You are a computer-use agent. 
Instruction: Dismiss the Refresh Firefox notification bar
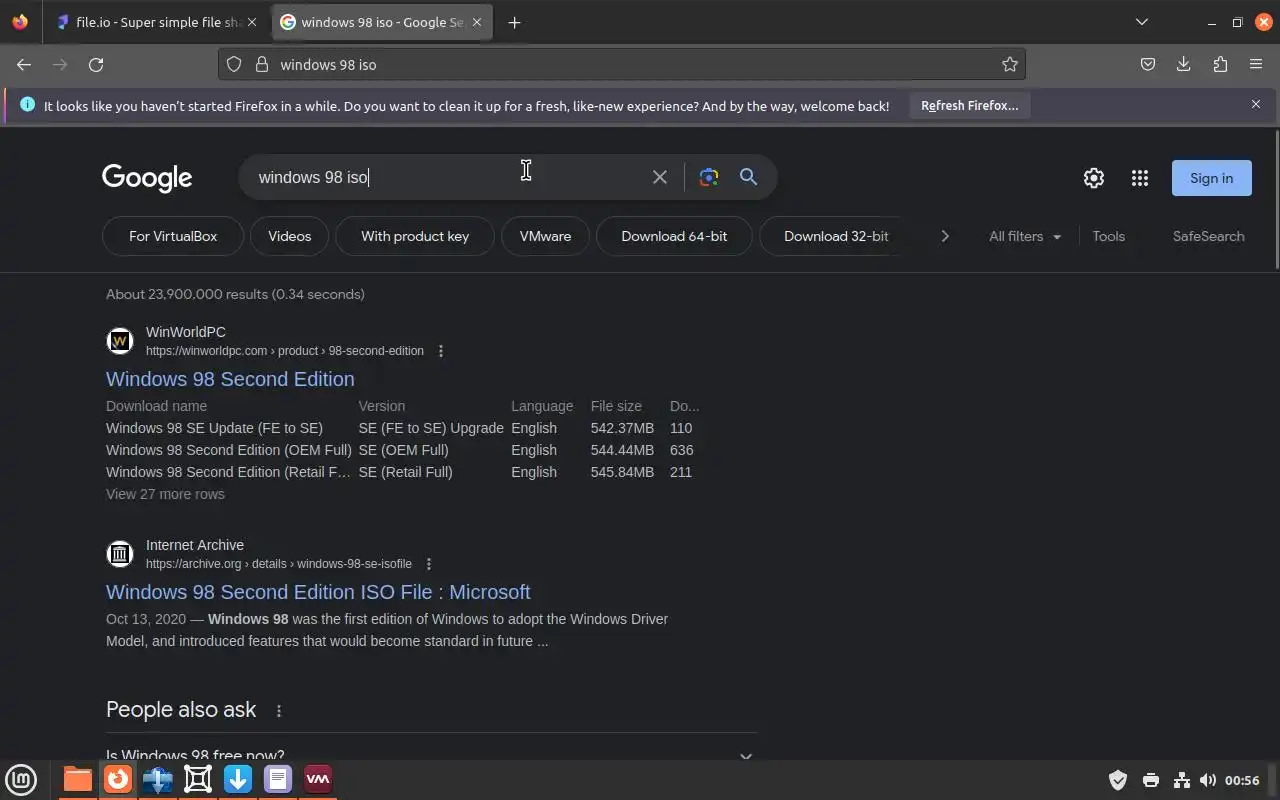point(1256,104)
